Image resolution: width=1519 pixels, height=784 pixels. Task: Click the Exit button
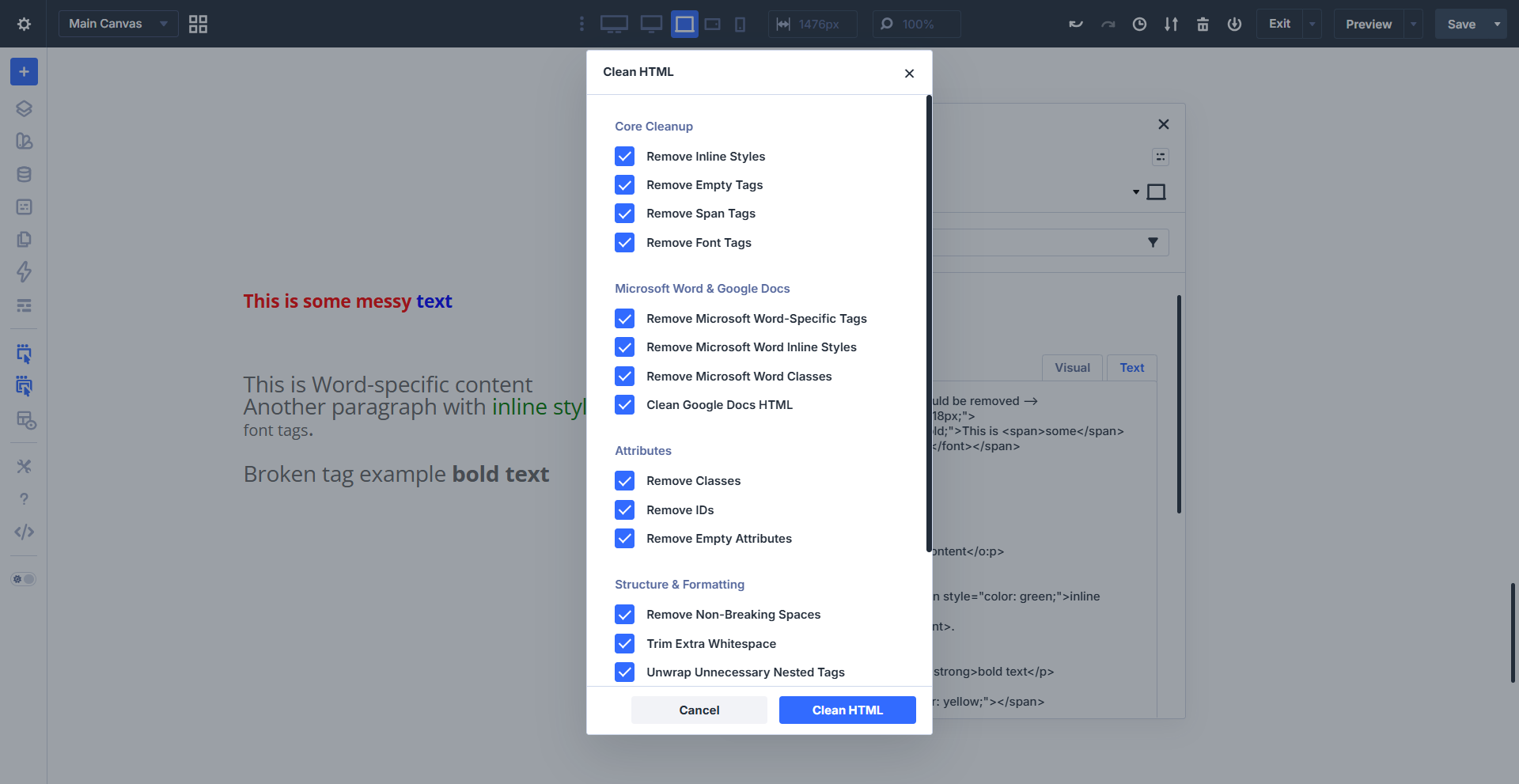[x=1279, y=24]
